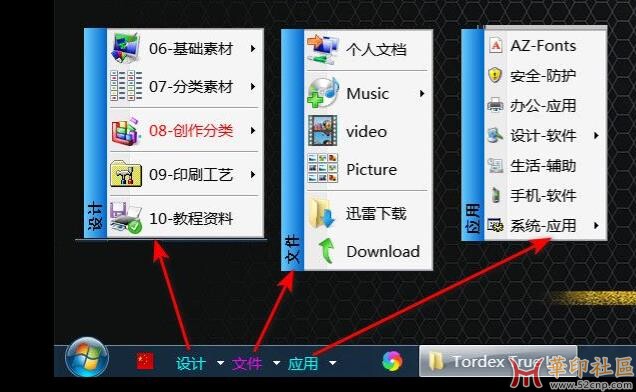Screen dimensions: 636x392
Task: Click the Music disc icon
Action: pyautogui.click(x=323, y=93)
